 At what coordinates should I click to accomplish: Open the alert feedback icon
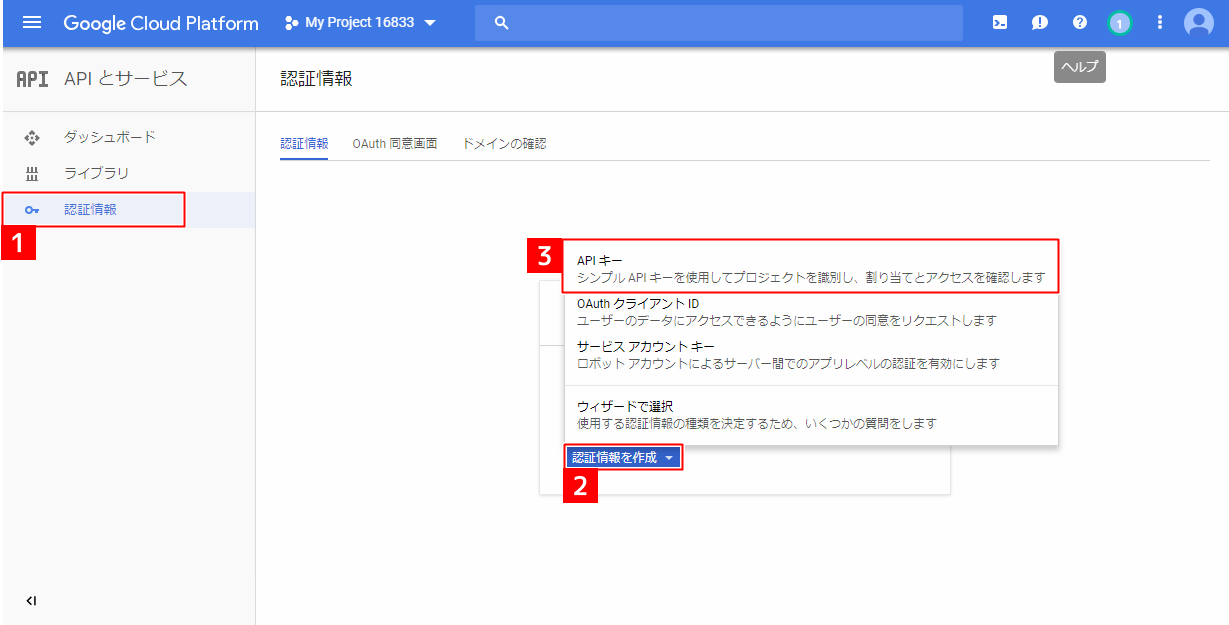pyautogui.click(x=1040, y=22)
